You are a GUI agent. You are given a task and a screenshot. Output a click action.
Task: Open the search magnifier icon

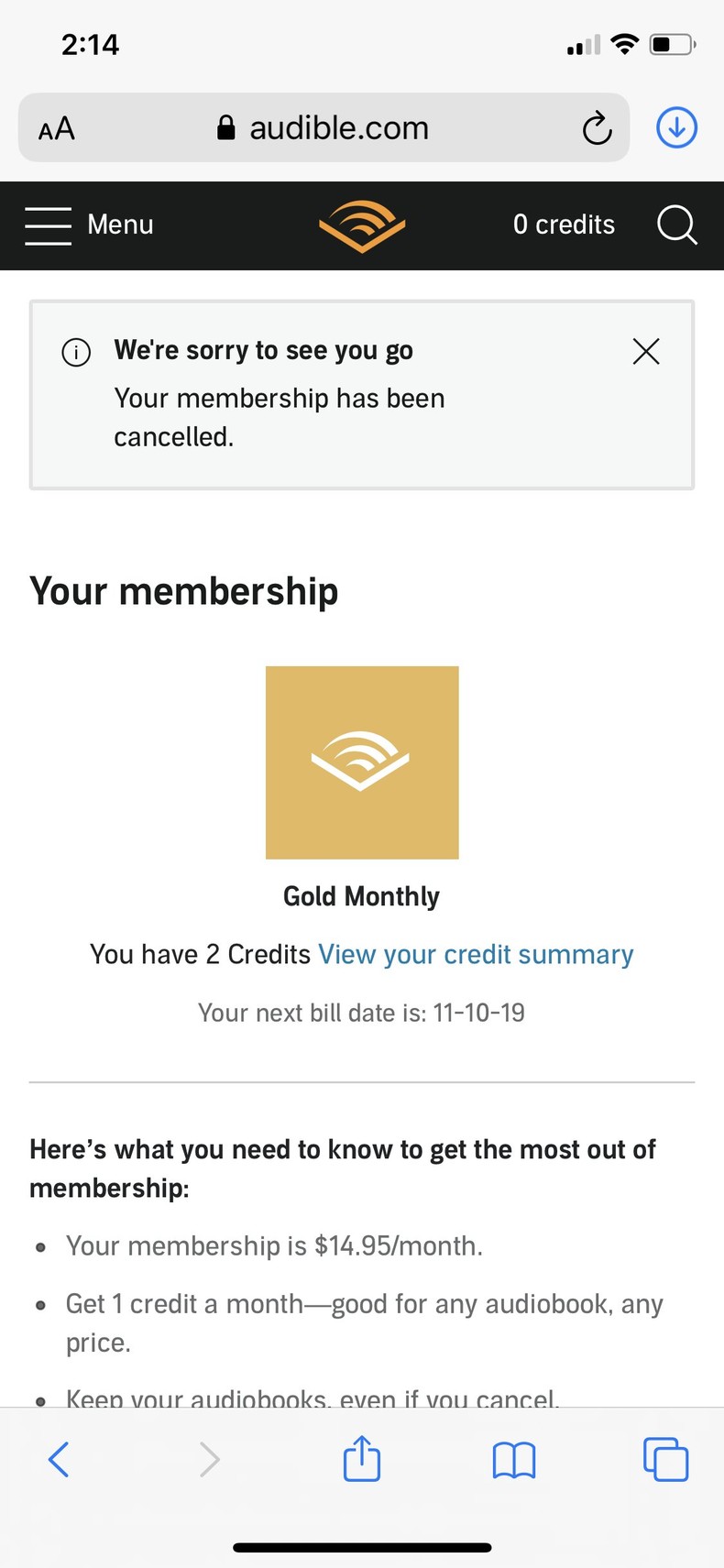click(x=676, y=225)
